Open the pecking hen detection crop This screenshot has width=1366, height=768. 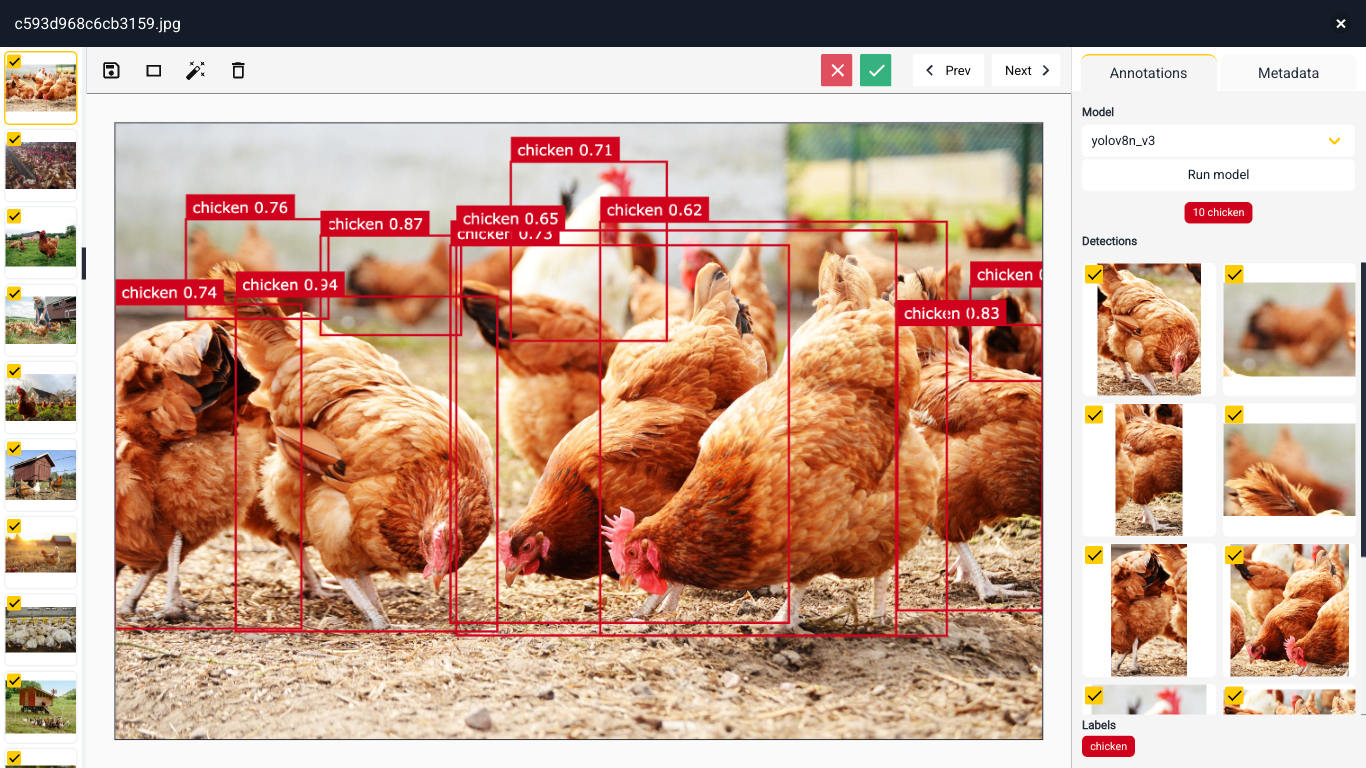pyautogui.click(x=1149, y=330)
